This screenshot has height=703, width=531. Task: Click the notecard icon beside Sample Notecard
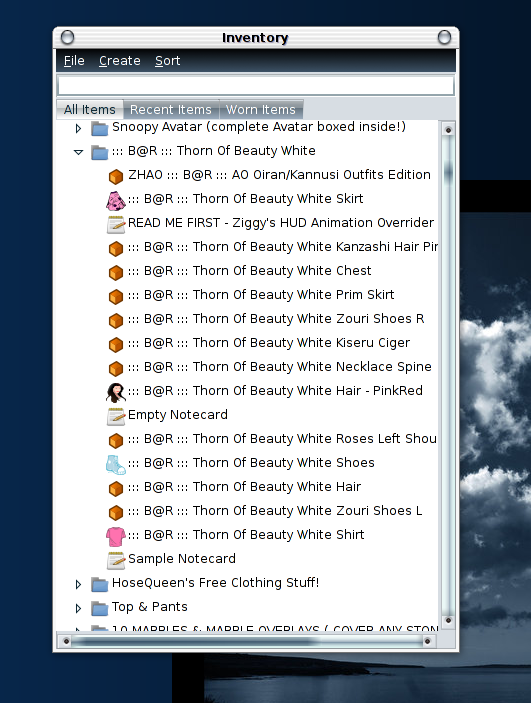(x=116, y=560)
